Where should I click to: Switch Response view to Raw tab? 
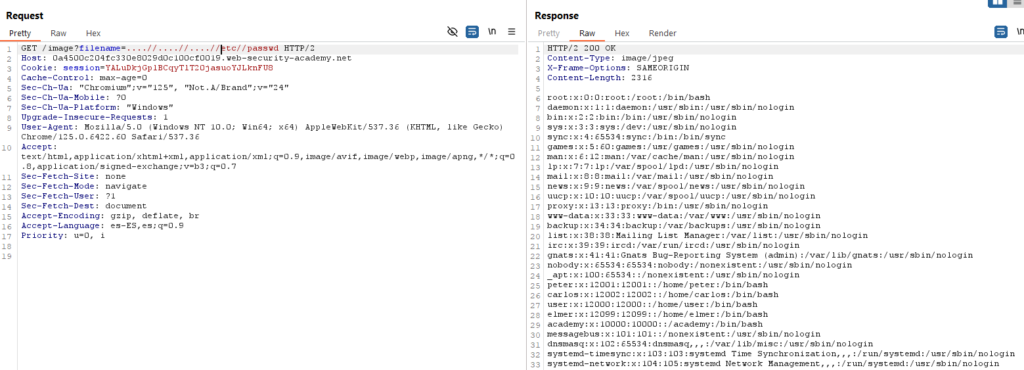point(587,33)
